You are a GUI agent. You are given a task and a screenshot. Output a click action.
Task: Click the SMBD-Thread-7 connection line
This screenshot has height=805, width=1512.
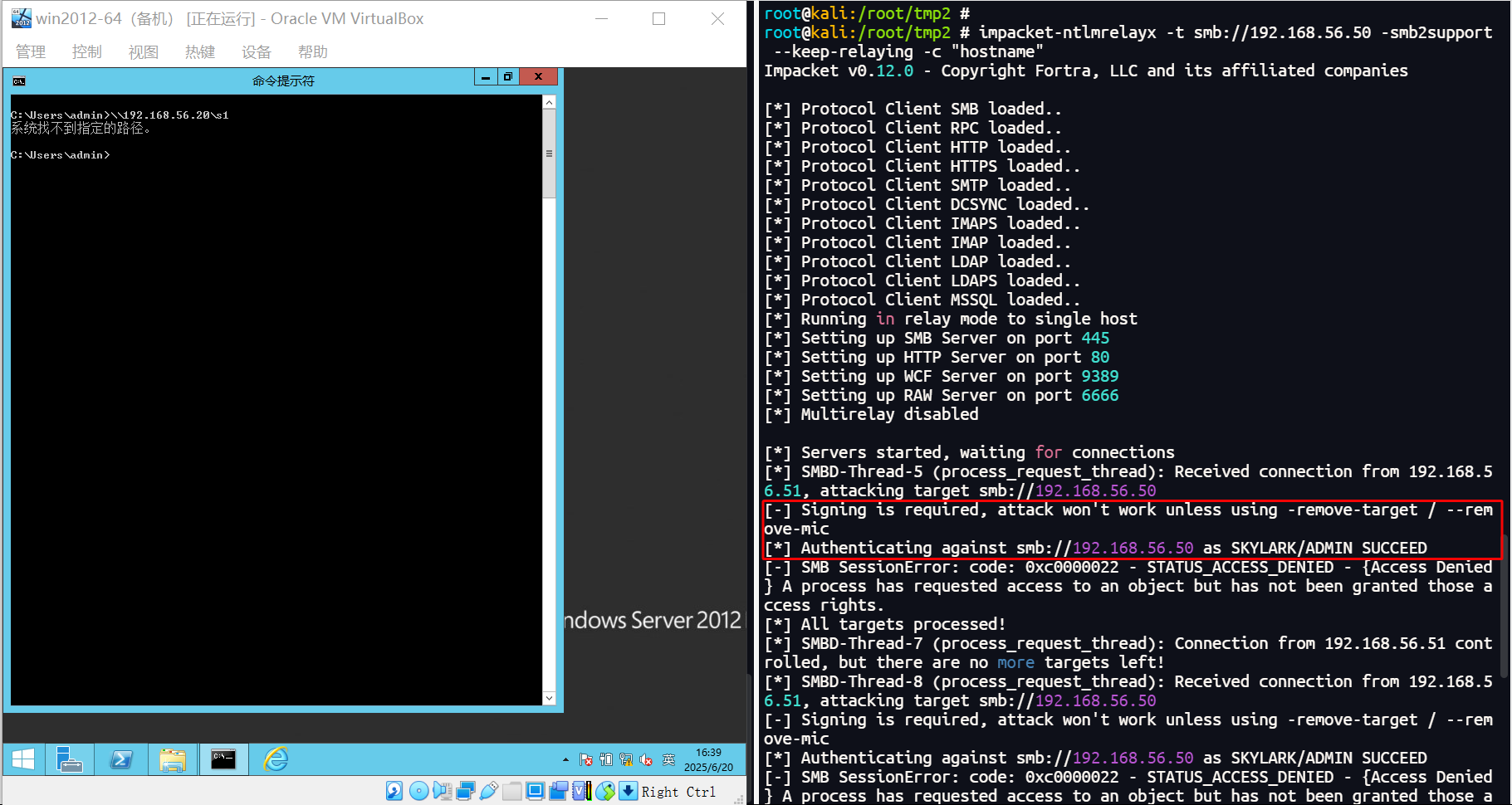pyautogui.click(x=1128, y=652)
